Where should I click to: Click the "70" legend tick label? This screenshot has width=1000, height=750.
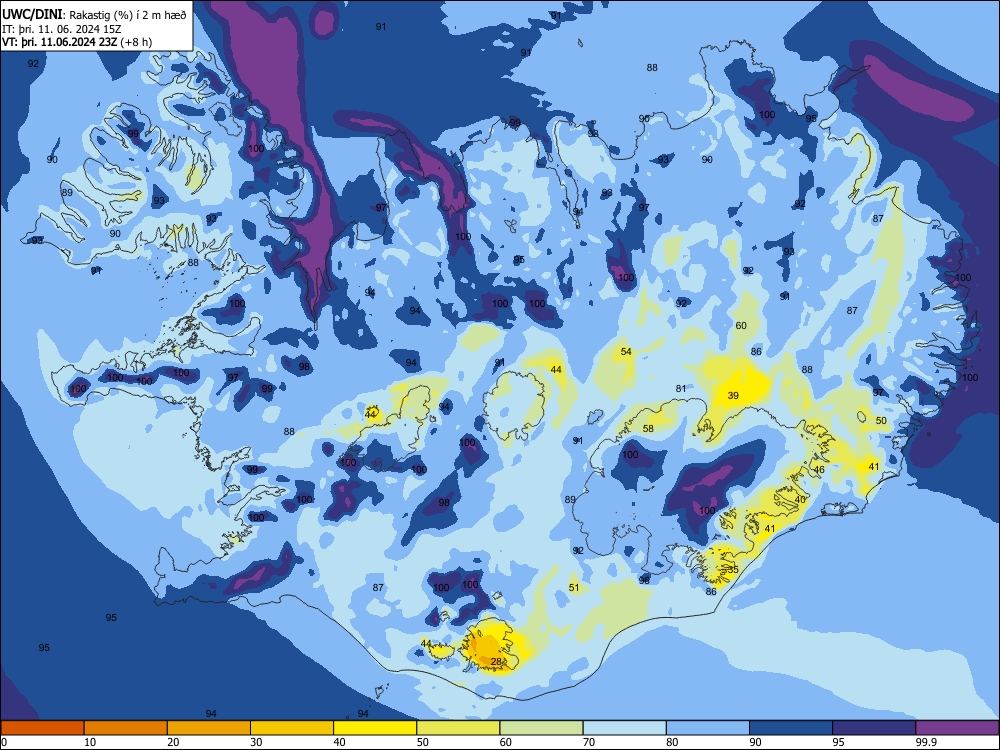coord(589,742)
